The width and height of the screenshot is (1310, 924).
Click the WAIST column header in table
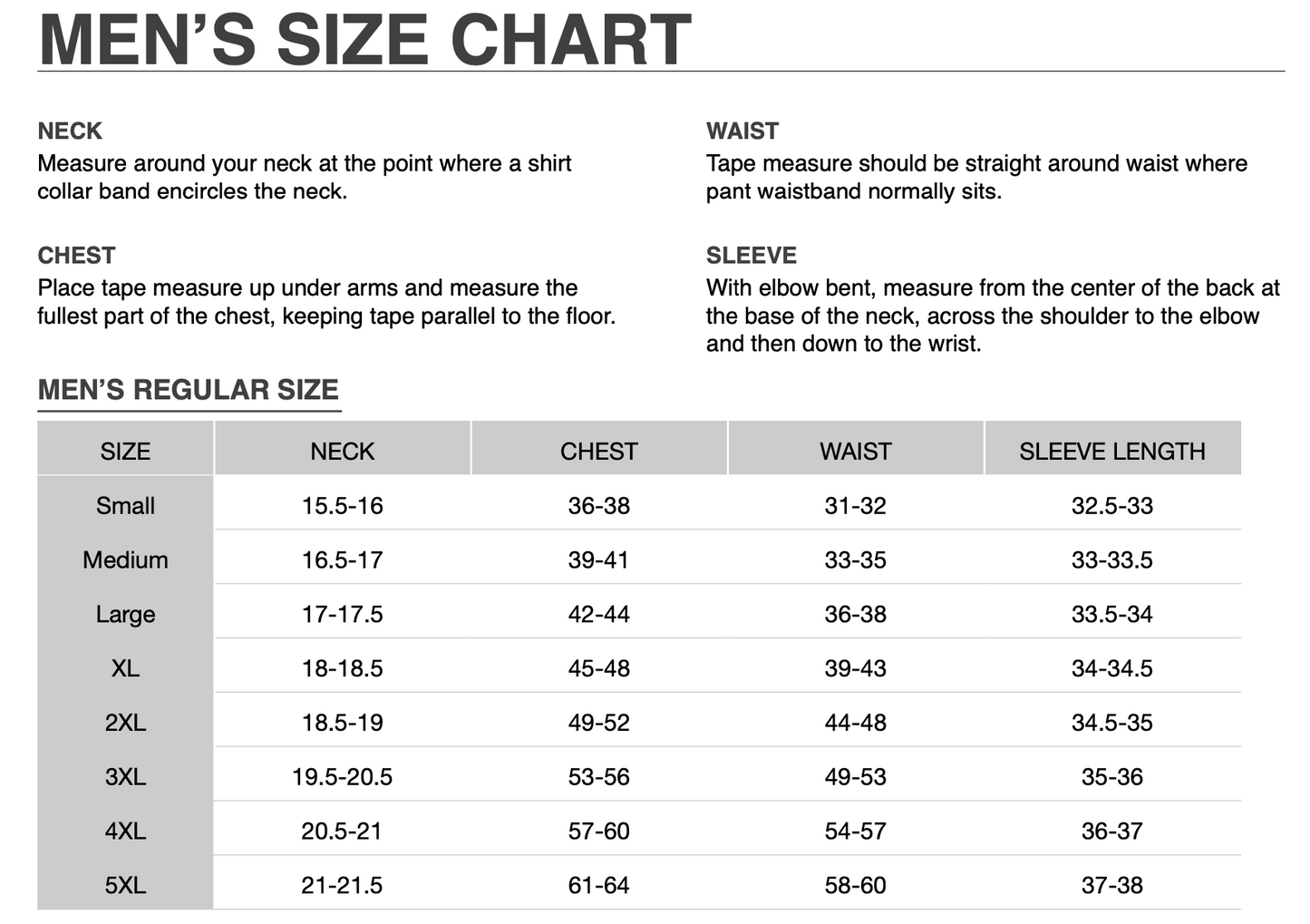[855, 451]
